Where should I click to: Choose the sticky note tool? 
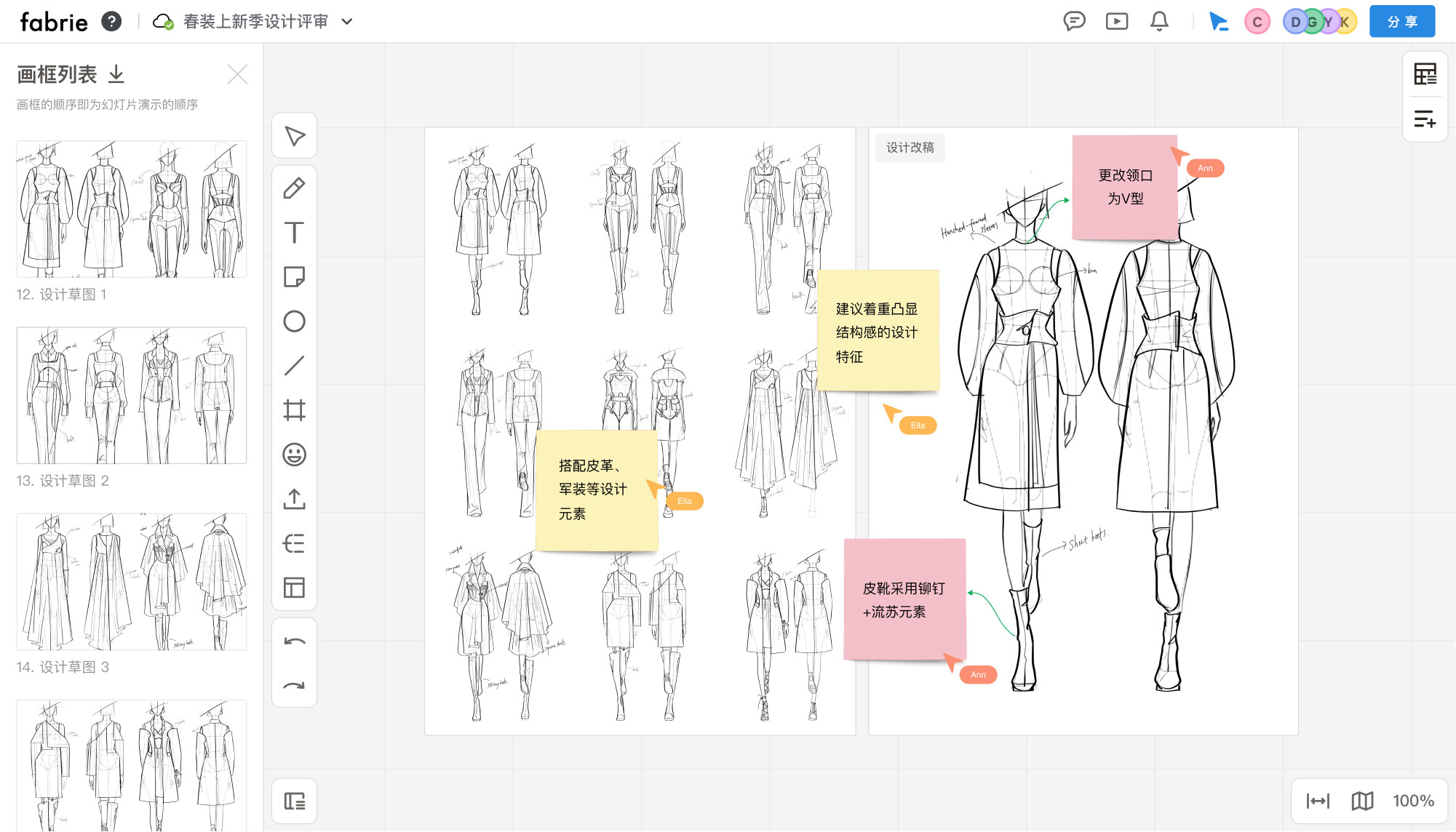tap(294, 277)
